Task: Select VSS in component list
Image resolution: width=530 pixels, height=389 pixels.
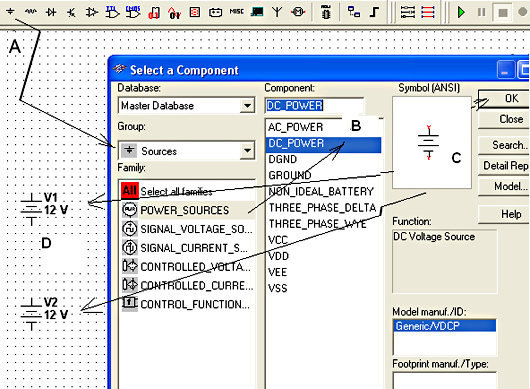Action: point(323,288)
